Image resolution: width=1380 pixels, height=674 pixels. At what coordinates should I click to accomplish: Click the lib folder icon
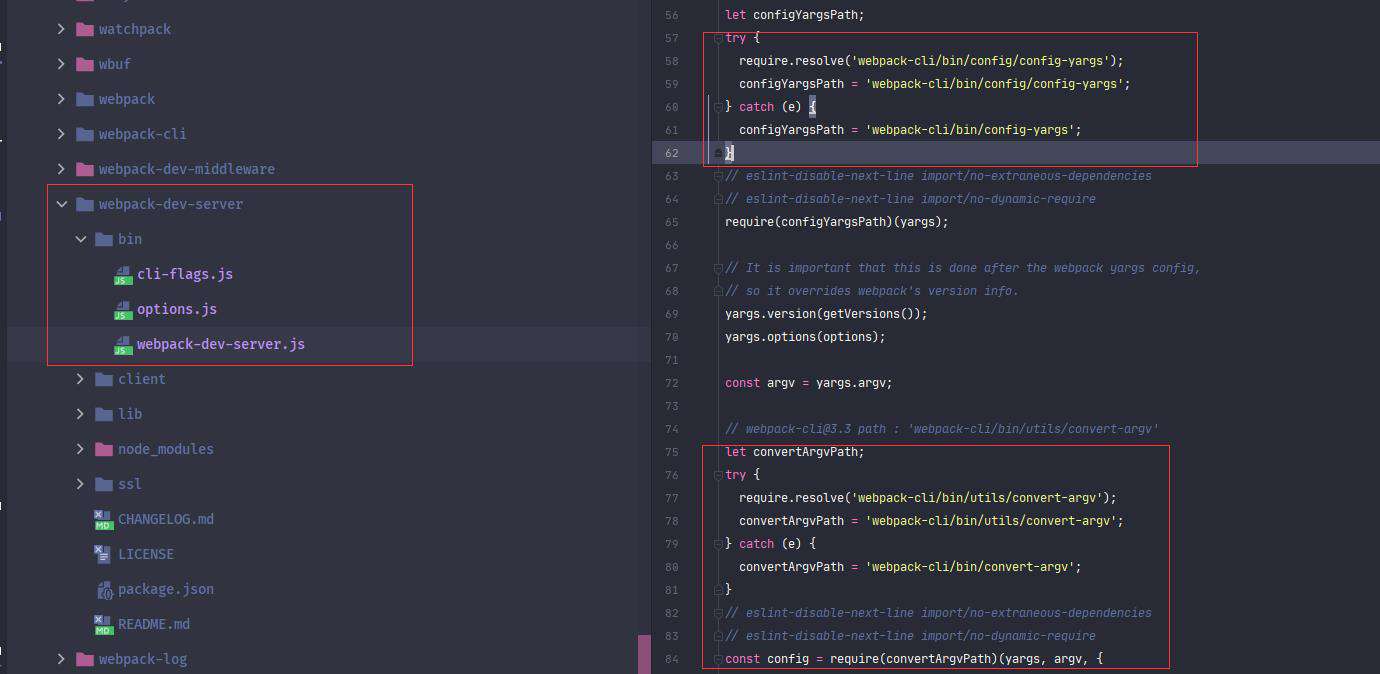click(x=103, y=414)
